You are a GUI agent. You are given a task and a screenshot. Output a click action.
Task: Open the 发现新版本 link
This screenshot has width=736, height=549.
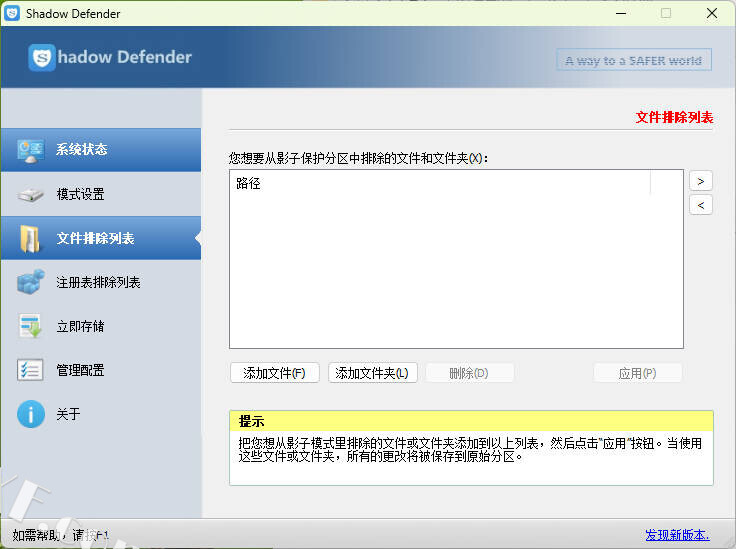coord(677,534)
